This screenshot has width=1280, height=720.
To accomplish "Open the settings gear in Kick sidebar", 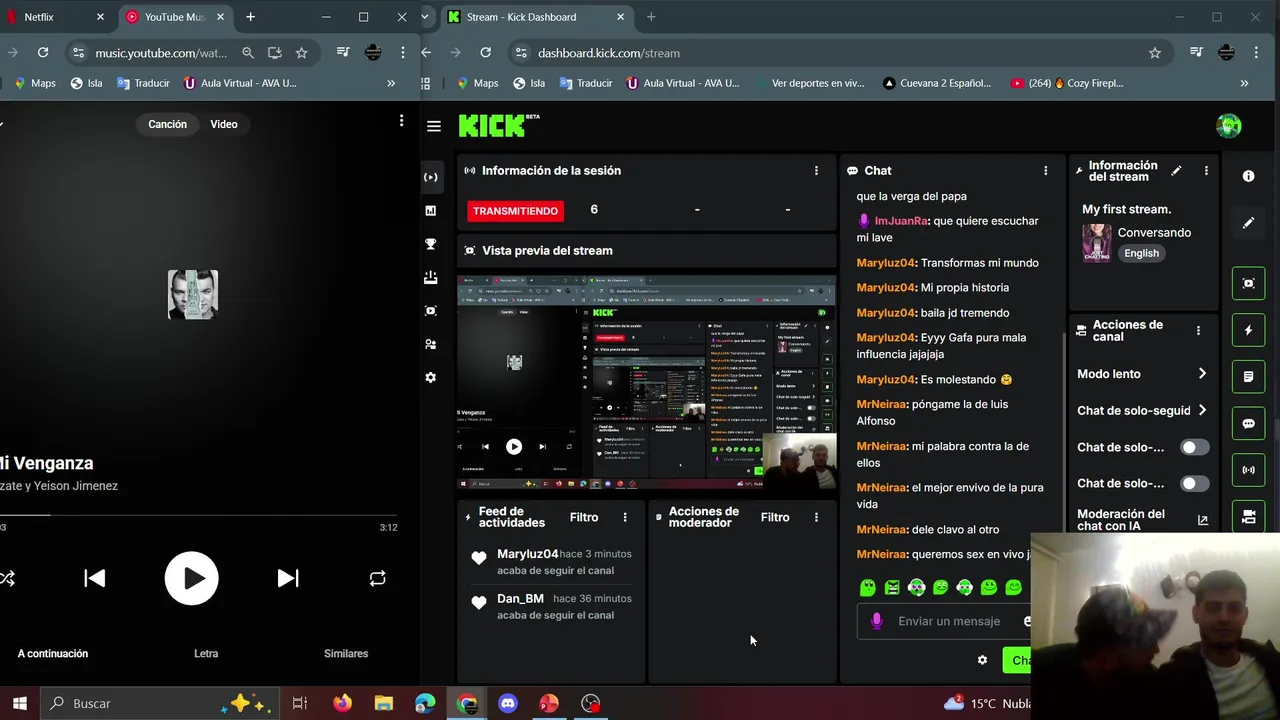I will [430, 378].
